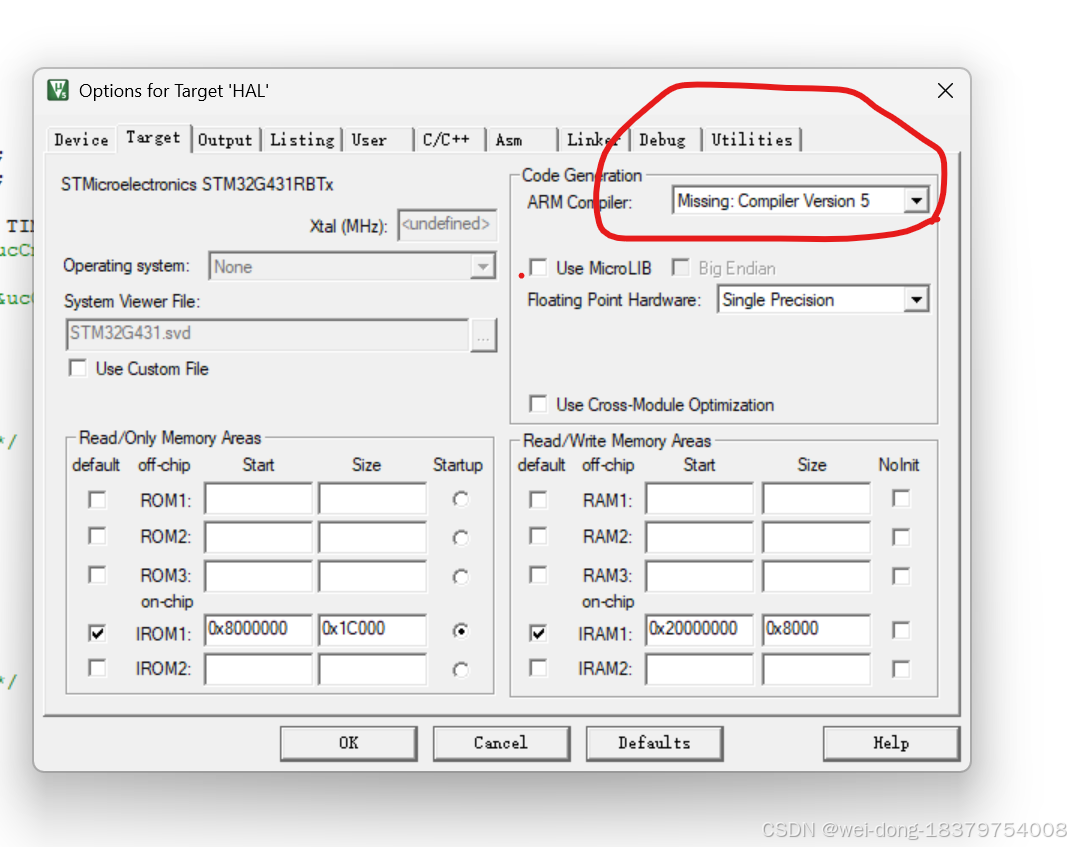Click the IROM2 Start address field
The height and width of the screenshot is (847, 1071).
tap(258, 669)
